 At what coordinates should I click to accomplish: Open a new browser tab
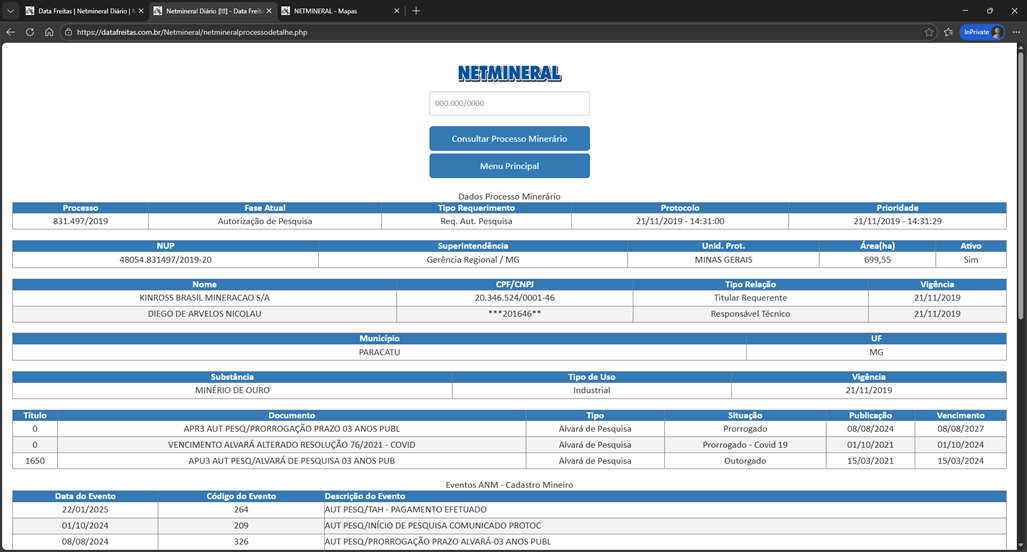click(416, 10)
